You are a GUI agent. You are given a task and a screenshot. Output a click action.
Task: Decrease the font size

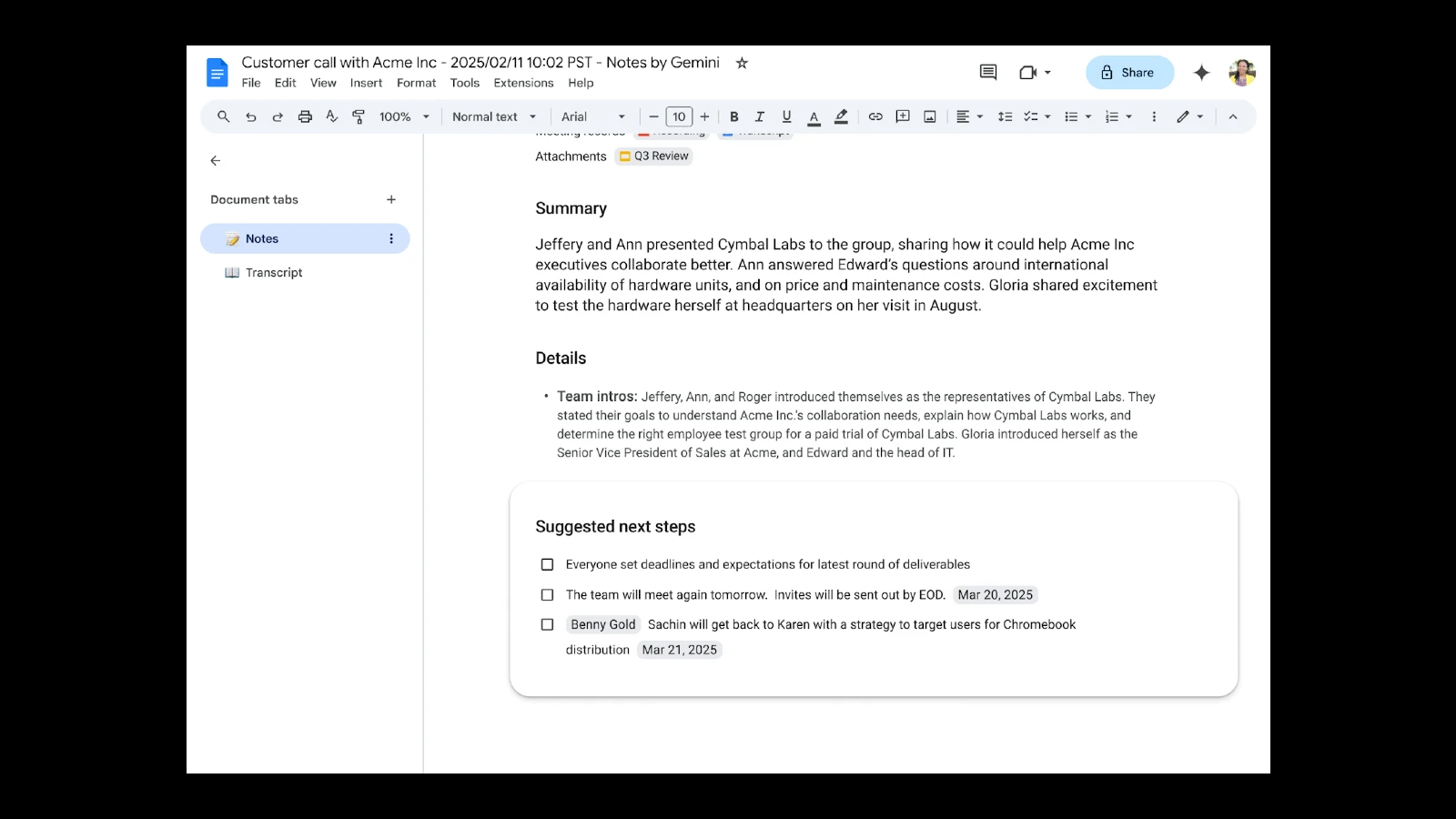coord(653,116)
